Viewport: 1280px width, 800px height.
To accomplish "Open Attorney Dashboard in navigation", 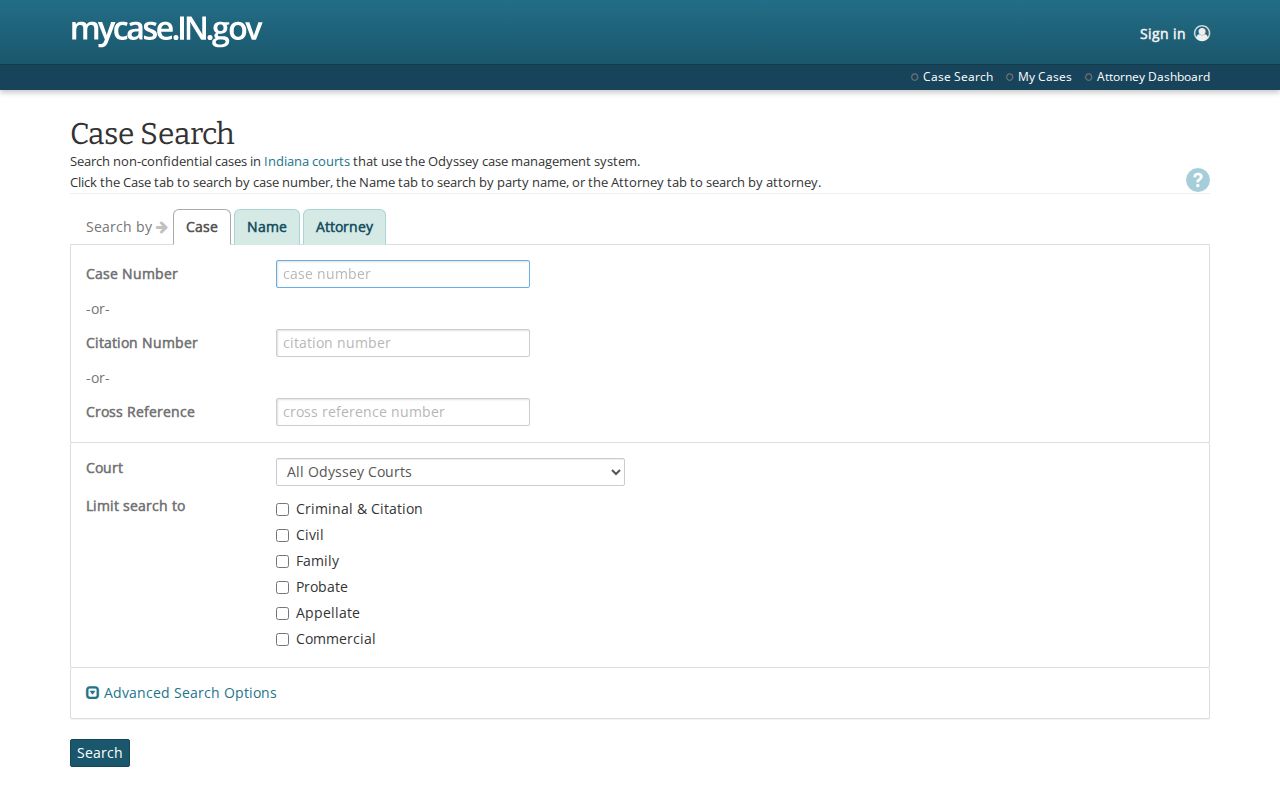I will (1153, 77).
